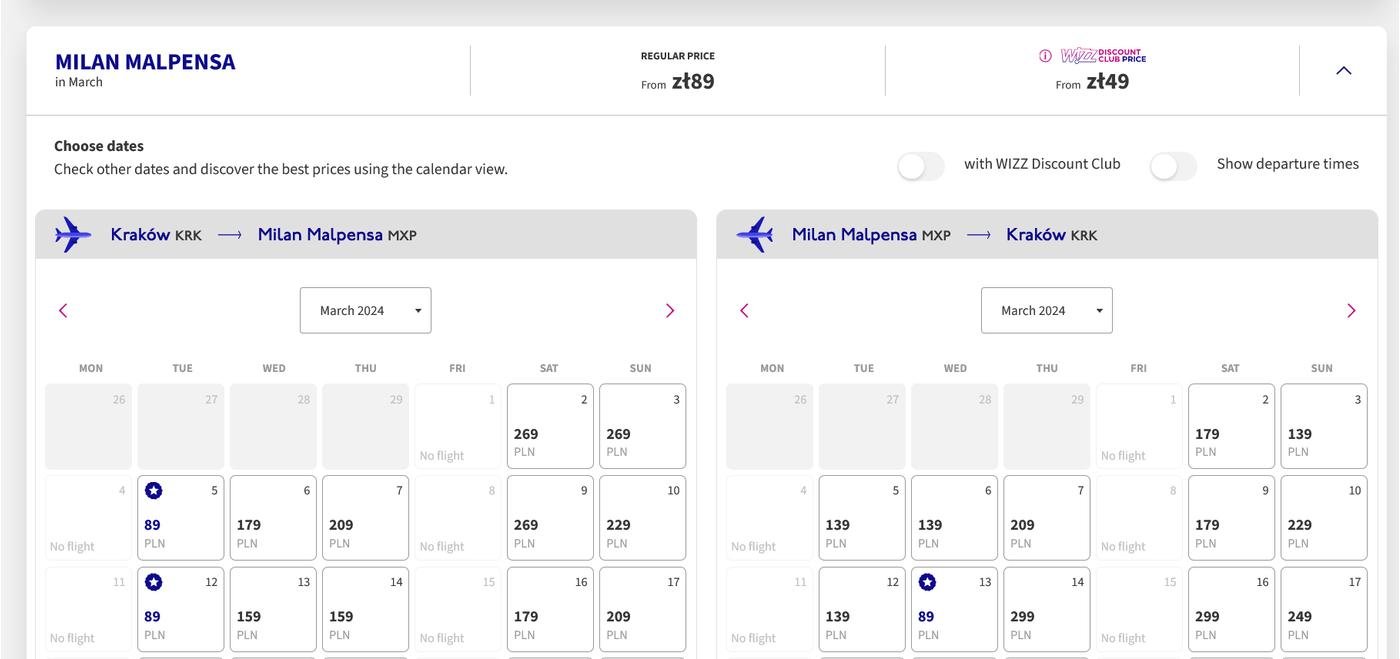1400x659 pixels.
Task: Collapse the Milan Malpensa panel with chevron
Action: [x=1344, y=70]
